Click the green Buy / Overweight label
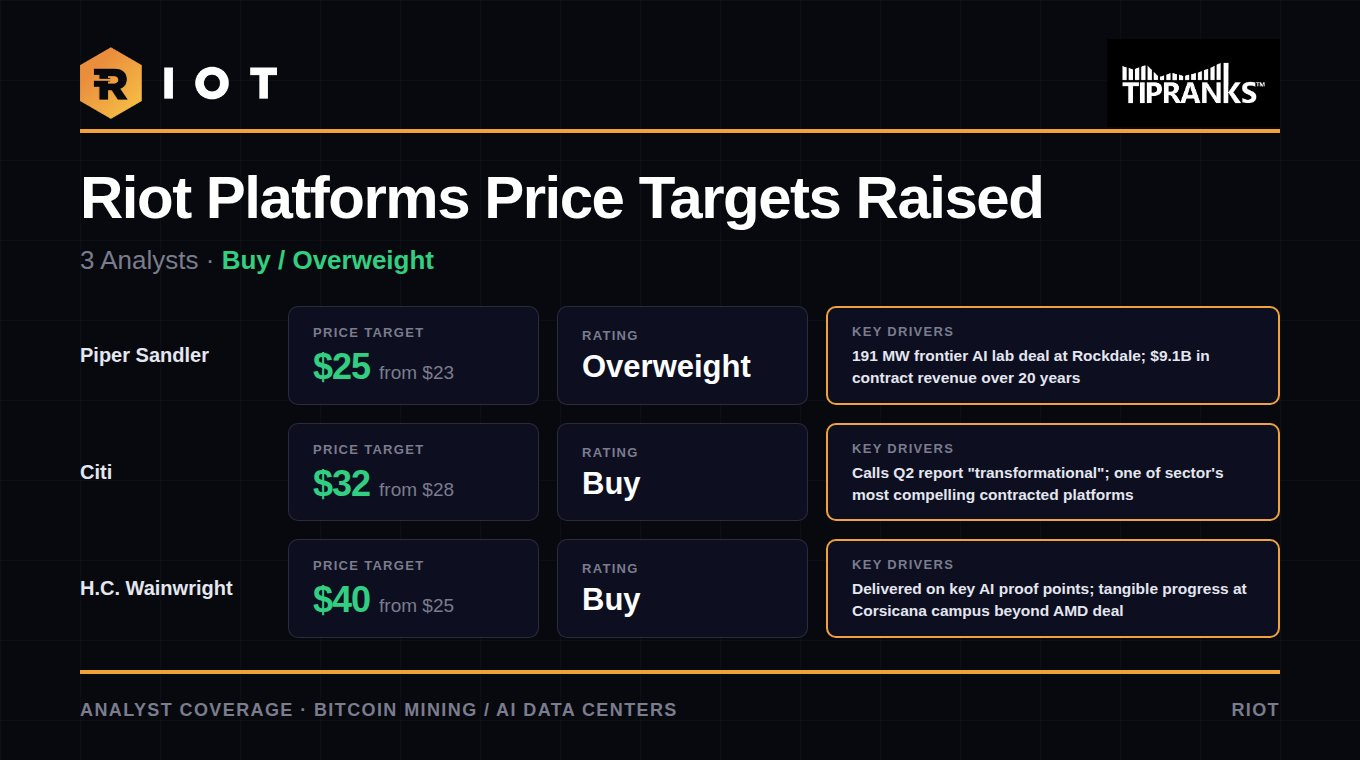The width and height of the screenshot is (1360, 760). click(328, 260)
